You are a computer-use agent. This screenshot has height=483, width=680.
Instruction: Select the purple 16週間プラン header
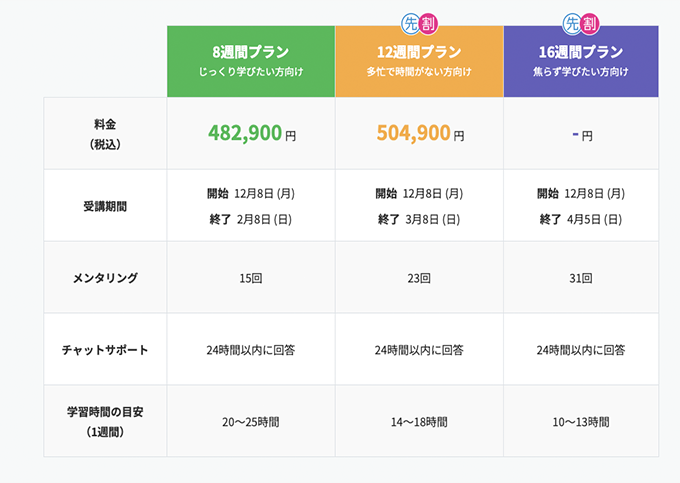[x=581, y=62]
